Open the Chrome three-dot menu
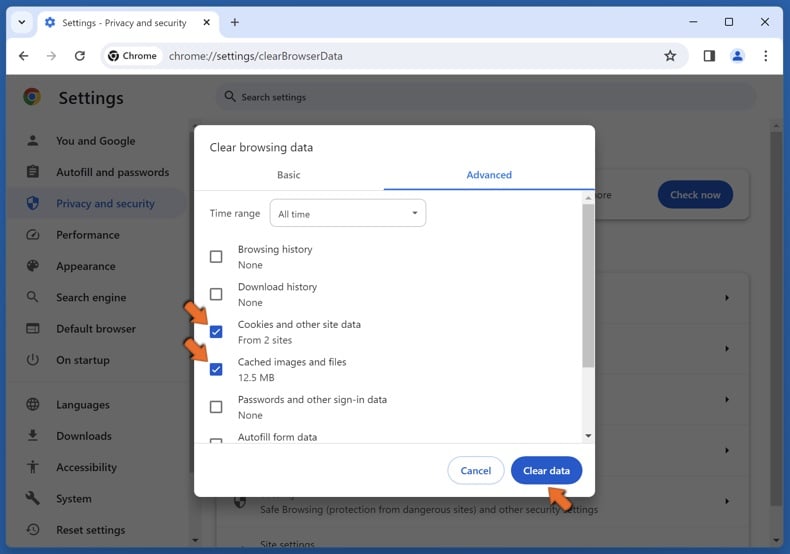Viewport: 790px width, 554px height. [765, 56]
